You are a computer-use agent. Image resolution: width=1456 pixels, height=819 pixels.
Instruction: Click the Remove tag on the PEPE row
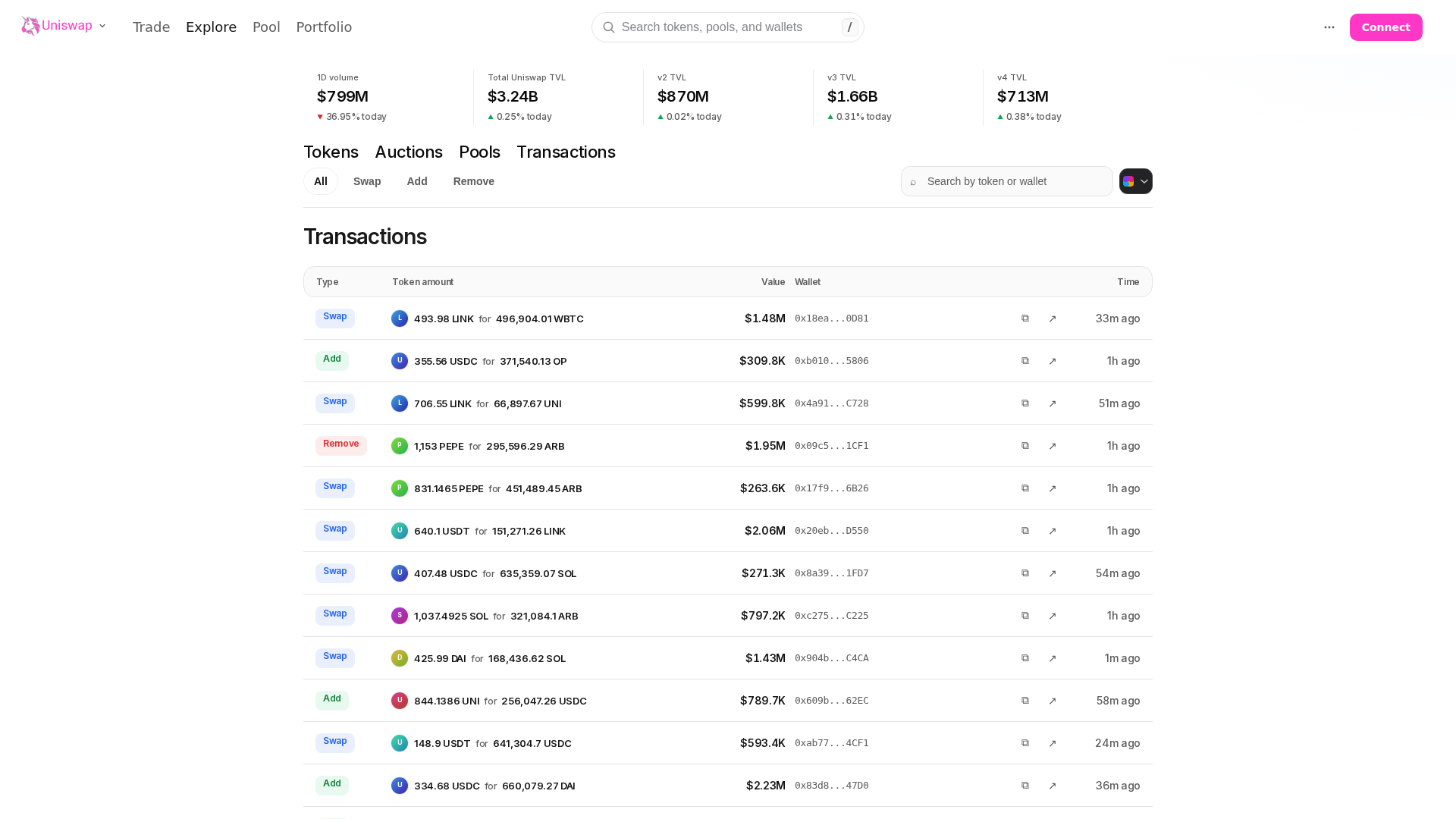341,445
